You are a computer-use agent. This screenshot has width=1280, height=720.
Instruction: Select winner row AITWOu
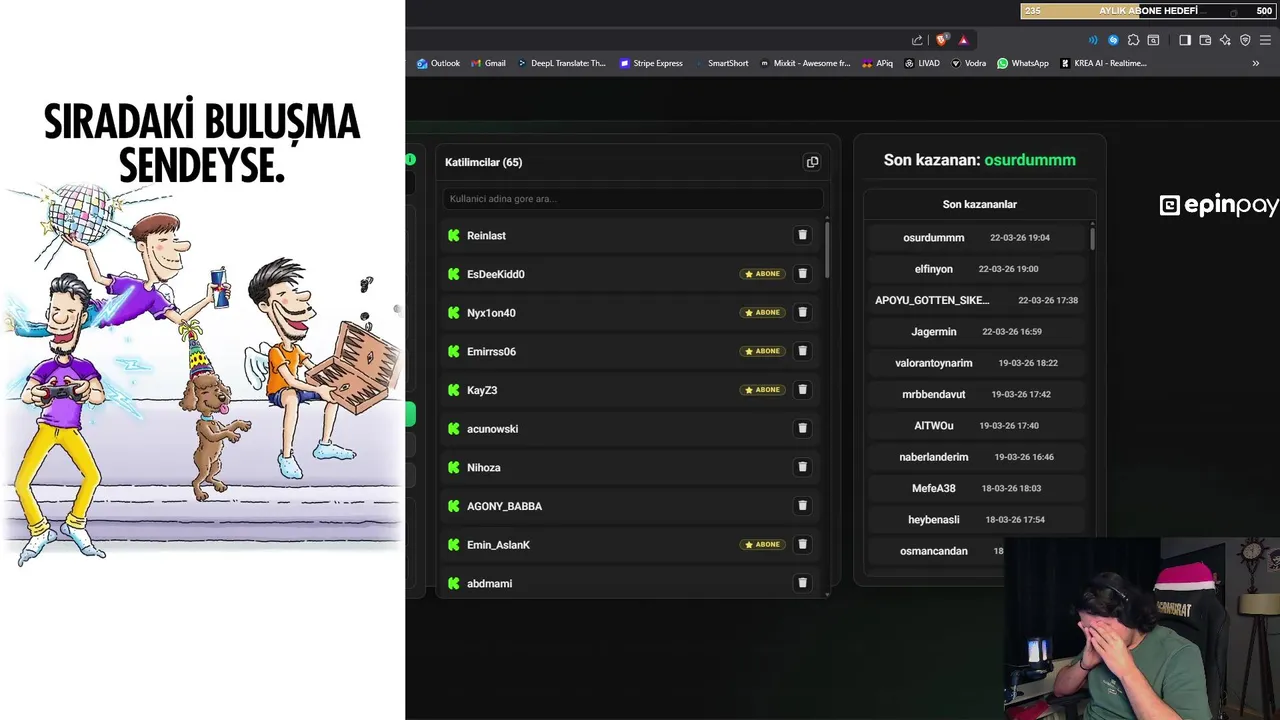pos(977,425)
